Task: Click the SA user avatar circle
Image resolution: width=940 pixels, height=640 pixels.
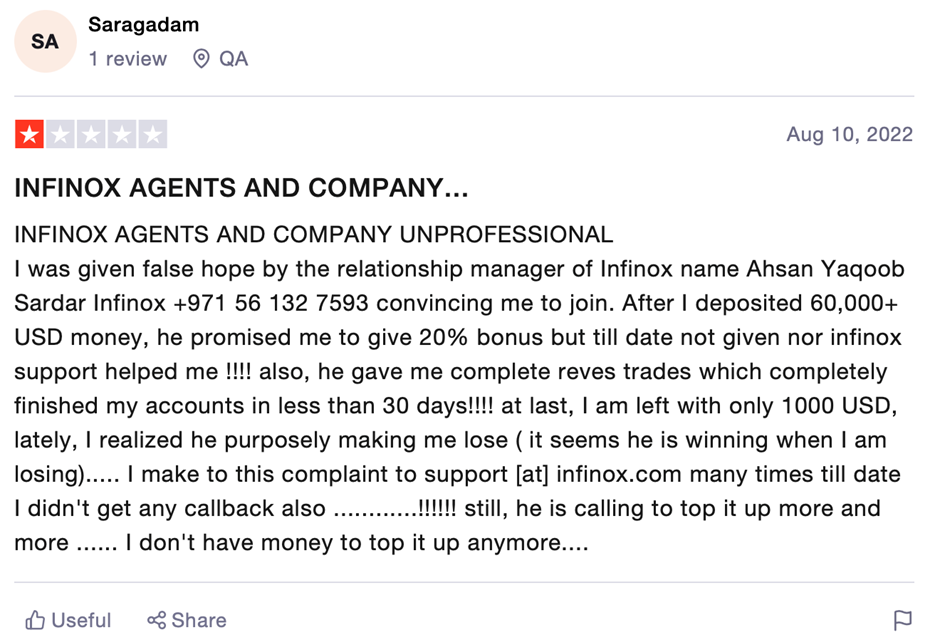Action: 46,41
